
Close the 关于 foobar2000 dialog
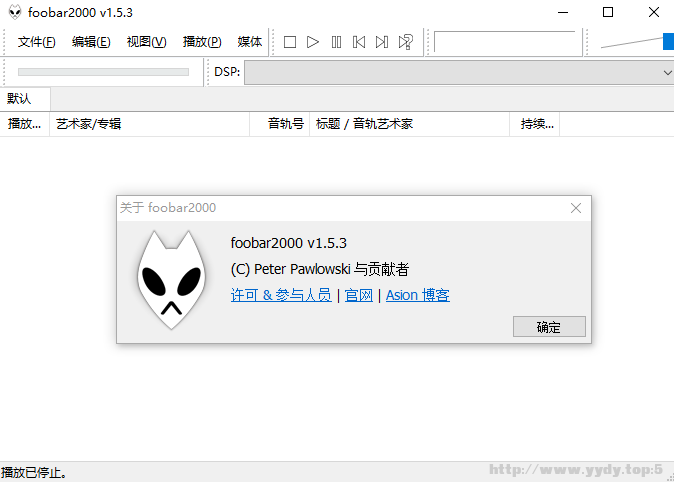point(576,208)
